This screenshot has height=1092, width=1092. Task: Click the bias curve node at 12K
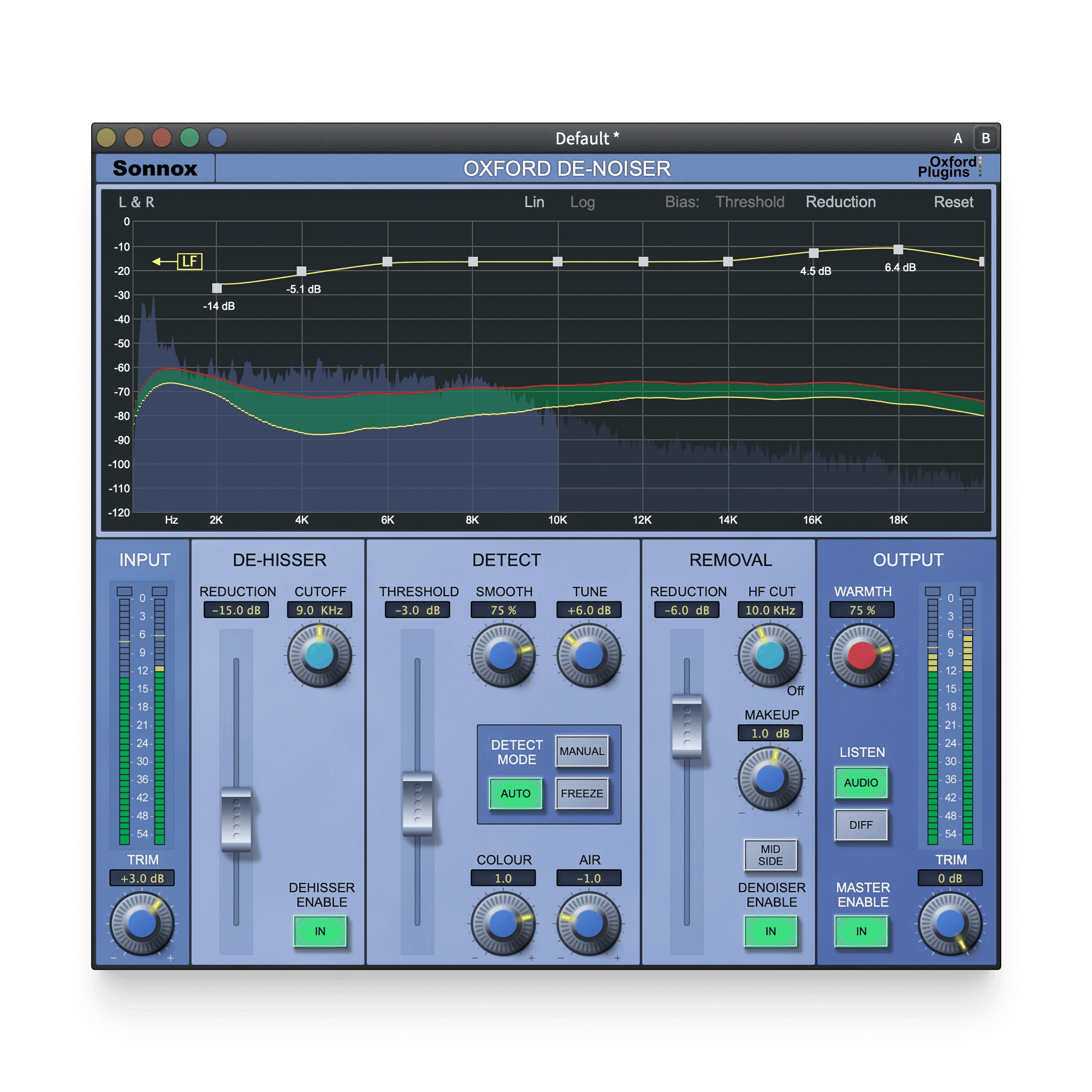643,261
